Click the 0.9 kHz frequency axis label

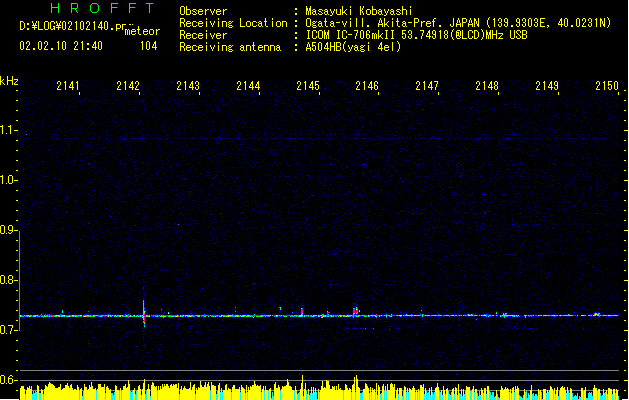tap(8, 230)
